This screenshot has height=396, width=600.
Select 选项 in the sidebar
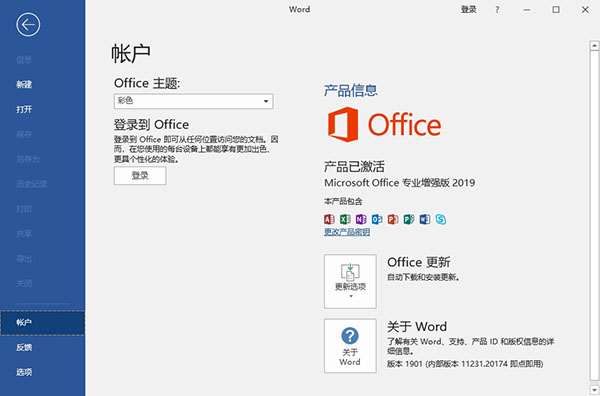[x=24, y=372]
